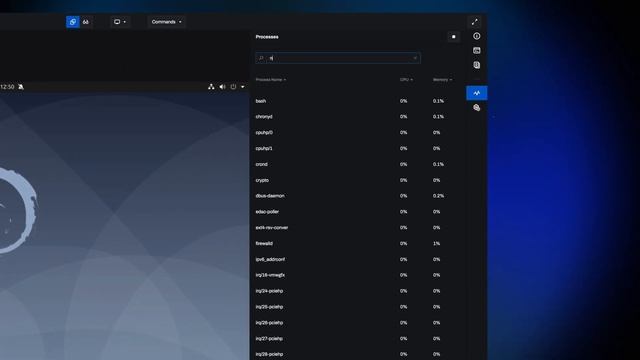Click the 68 count next to link icon
Image resolution: width=640 pixels, height=360 pixels.
(x=86, y=22)
